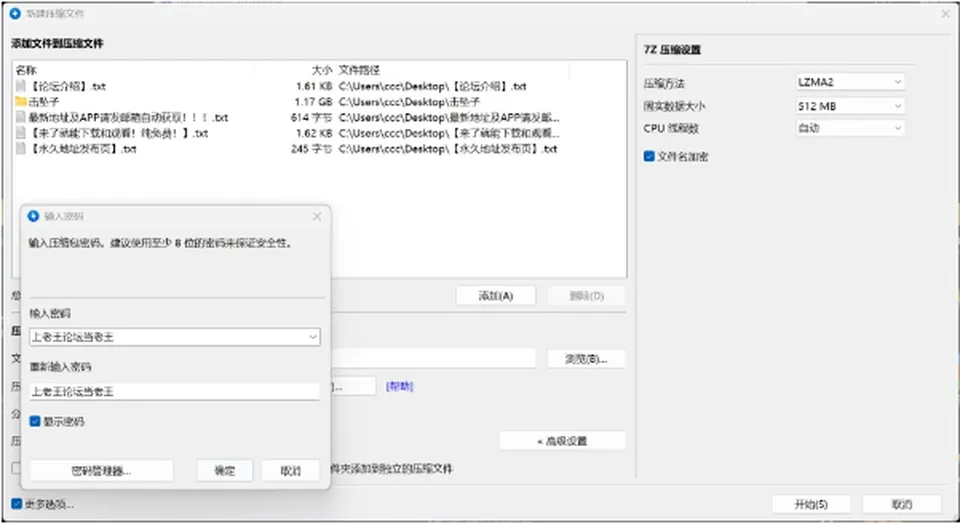Image resolution: width=960 pixels, height=524 pixels.
Task: Uncheck the 显示密码 checkbox
Action: click(35, 421)
